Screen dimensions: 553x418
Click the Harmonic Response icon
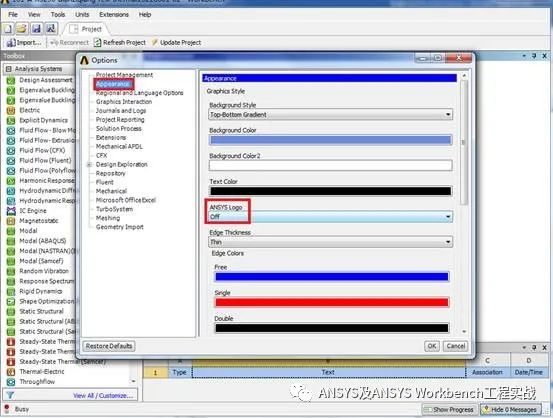[x=11, y=181]
